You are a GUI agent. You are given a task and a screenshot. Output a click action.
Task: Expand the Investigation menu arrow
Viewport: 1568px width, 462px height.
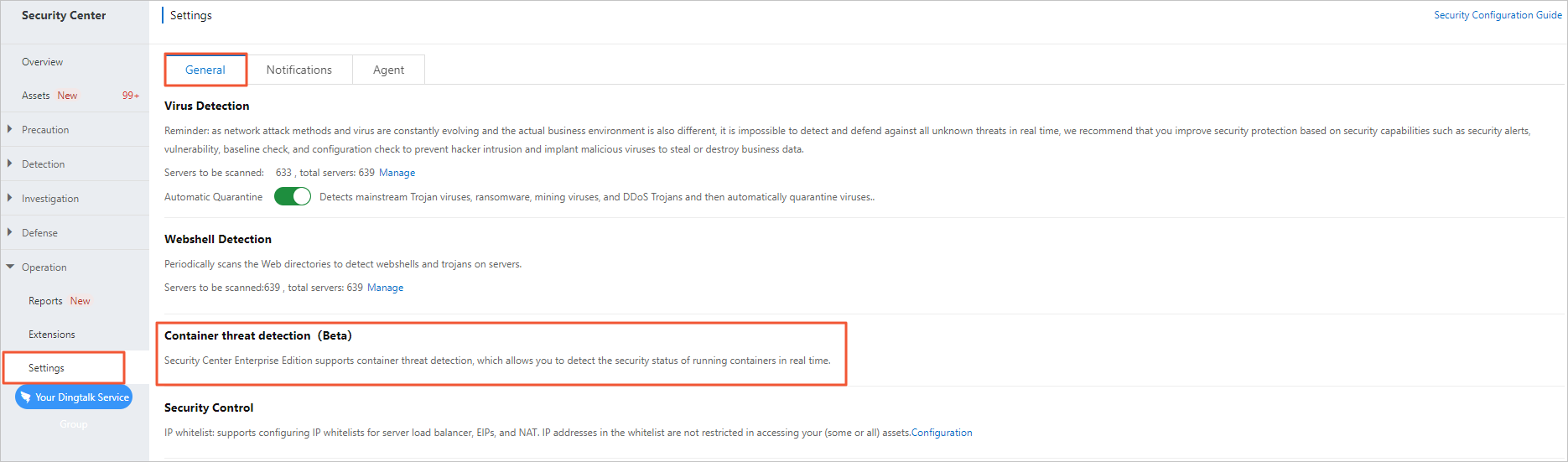[x=10, y=198]
